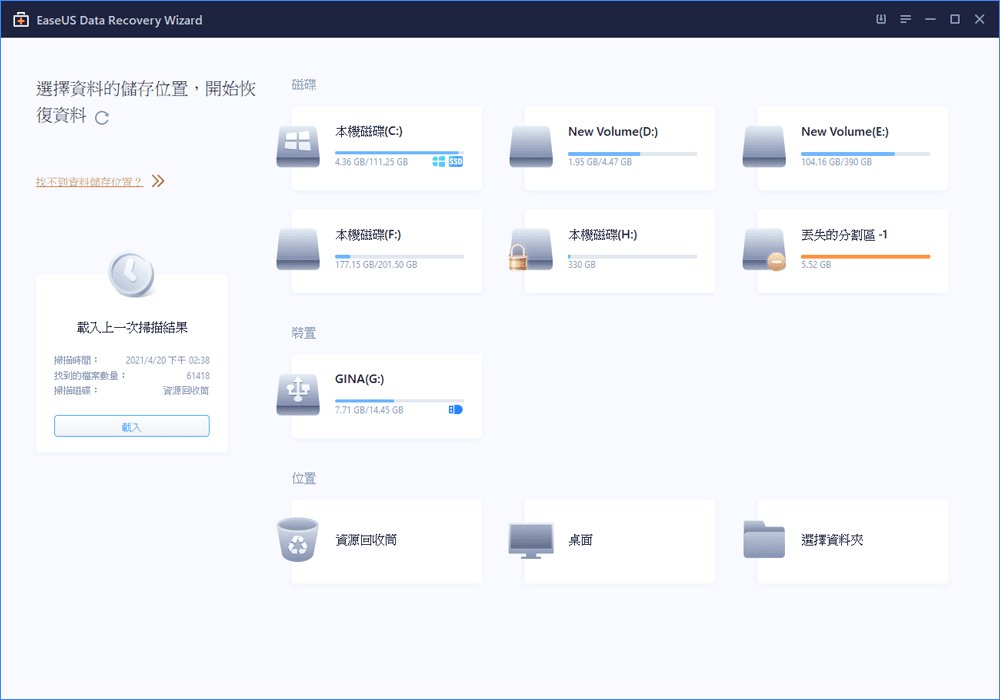Click the SSD badge on the C: drive
Screen dimensions: 1000x700
(x=456, y=162)
